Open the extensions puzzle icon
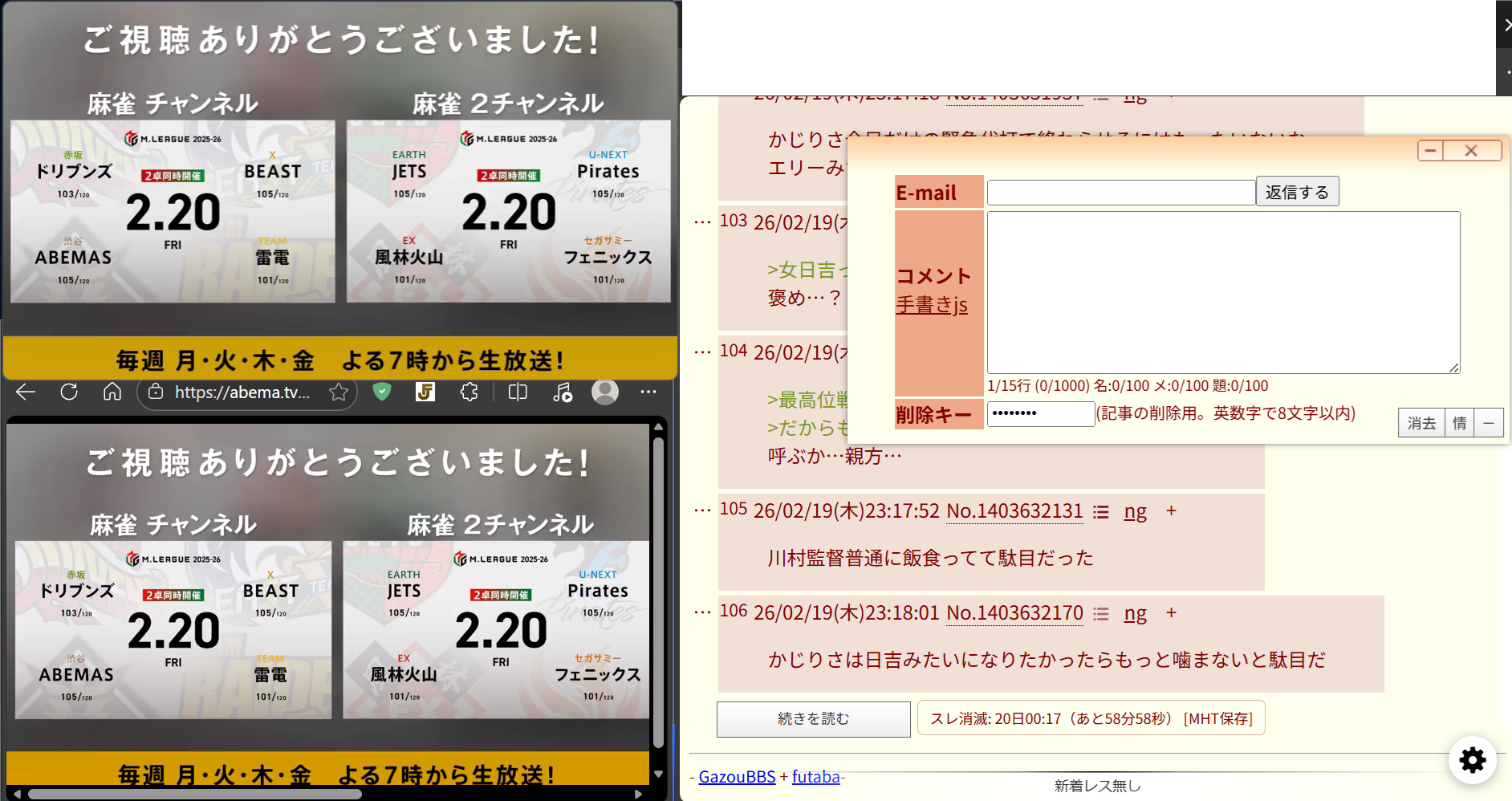The image size is (1512, 801). pyautogui.click(x=469, y=392)
